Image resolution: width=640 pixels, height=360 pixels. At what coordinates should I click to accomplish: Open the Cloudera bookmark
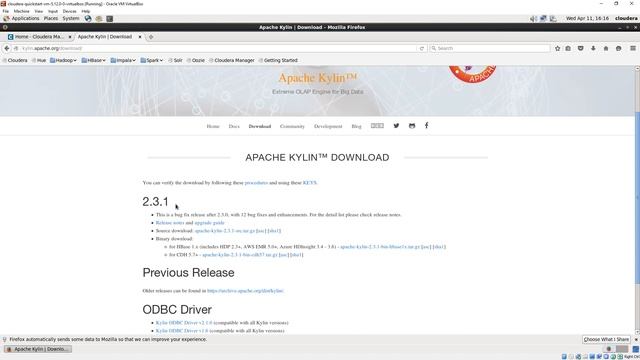15,60
